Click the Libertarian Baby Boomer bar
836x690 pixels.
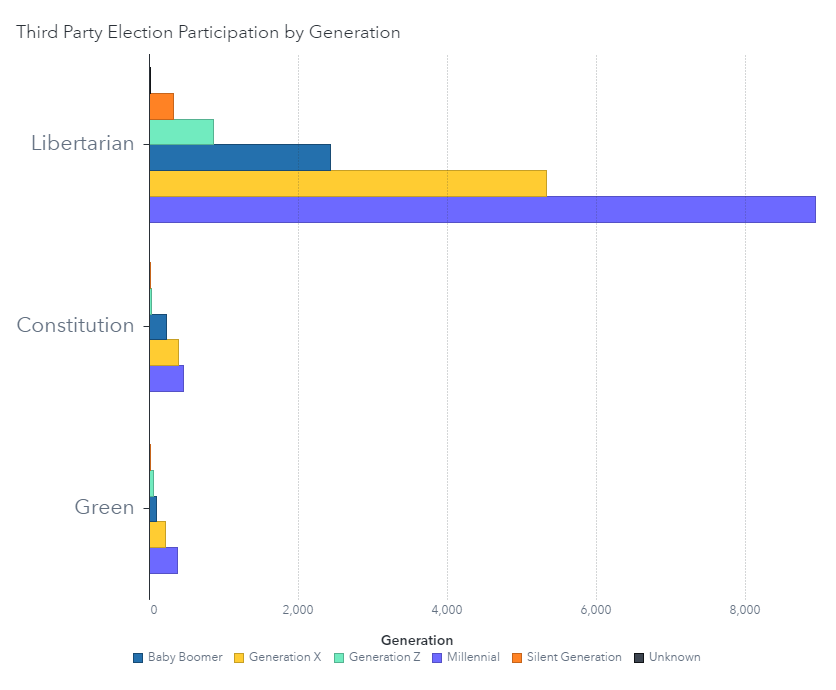(240, 158)
